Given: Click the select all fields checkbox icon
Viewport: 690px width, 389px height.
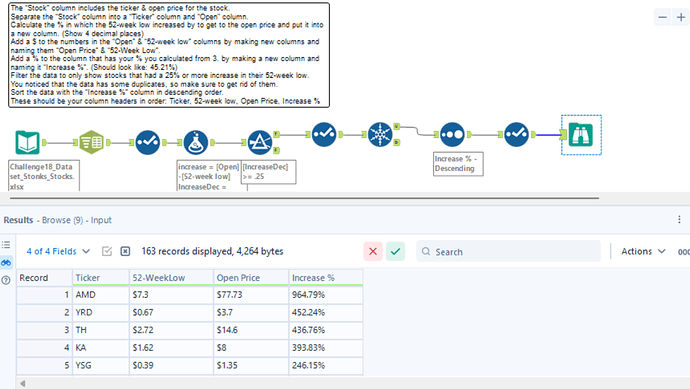Looking at the screenshot, I should coord(106,251).
